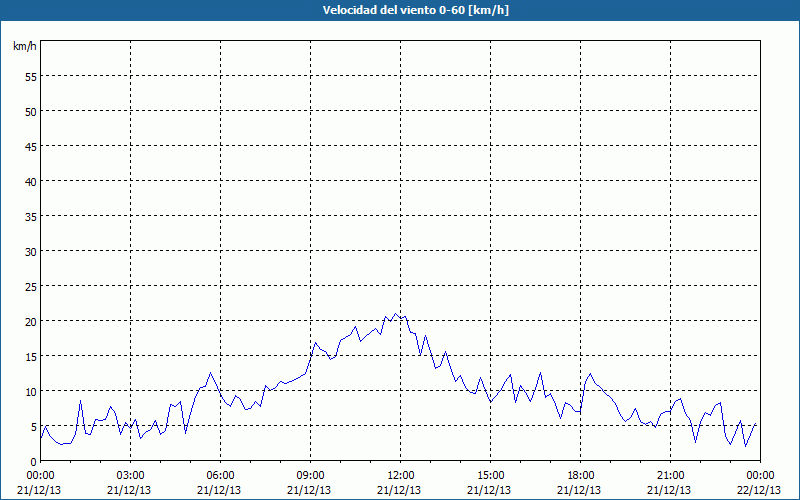Click the y-axis value 30
This screenshot has width=800, height=500.
coord(31,252)
